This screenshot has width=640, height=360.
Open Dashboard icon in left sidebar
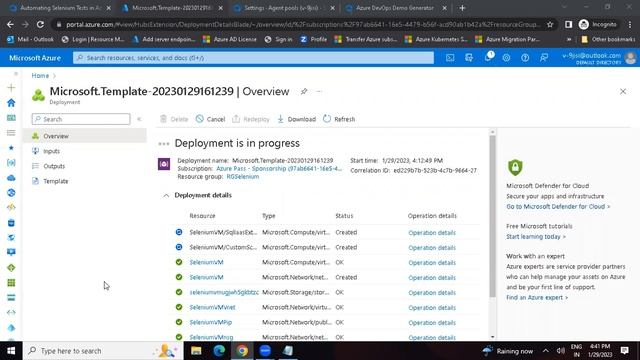(11, 118)
